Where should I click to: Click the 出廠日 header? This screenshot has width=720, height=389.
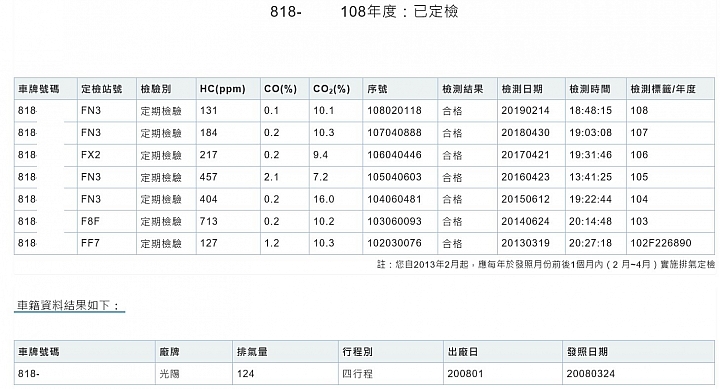pos(463,352)
